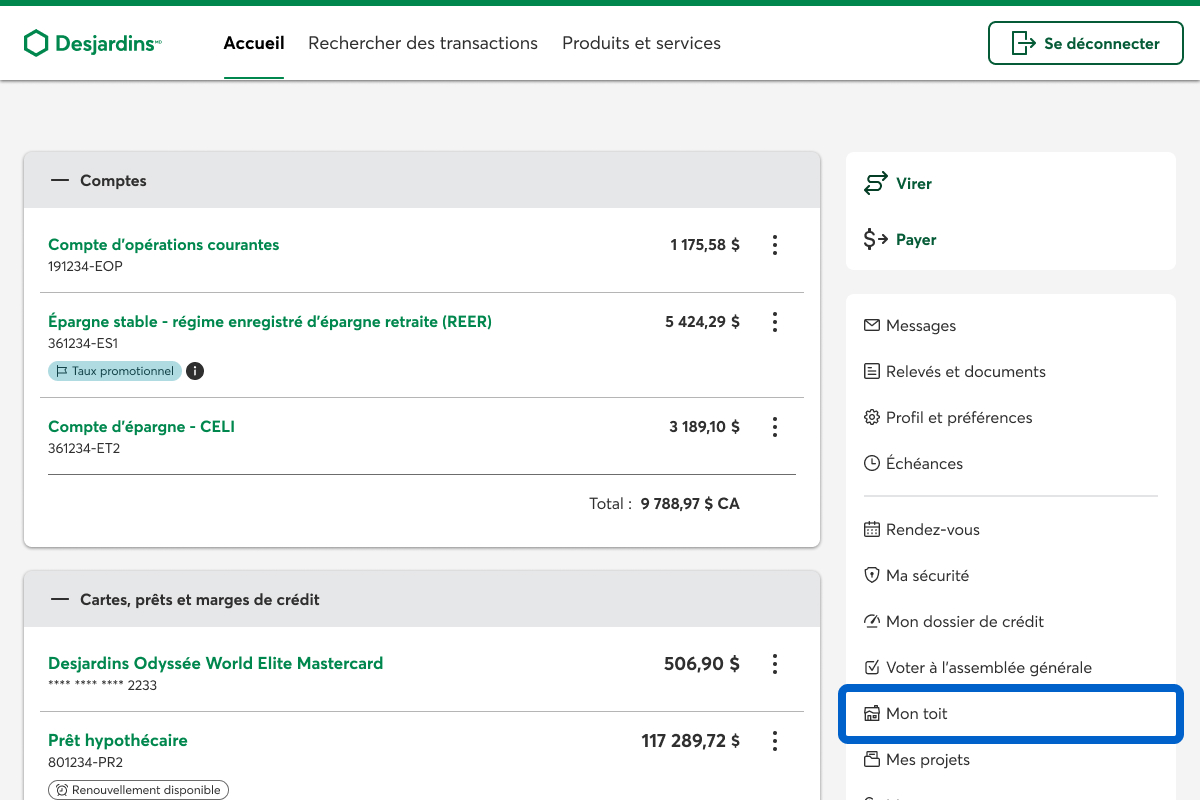Click the Payer dollar icon
The height and width of the screenshot is (800, 1200).
876,240
